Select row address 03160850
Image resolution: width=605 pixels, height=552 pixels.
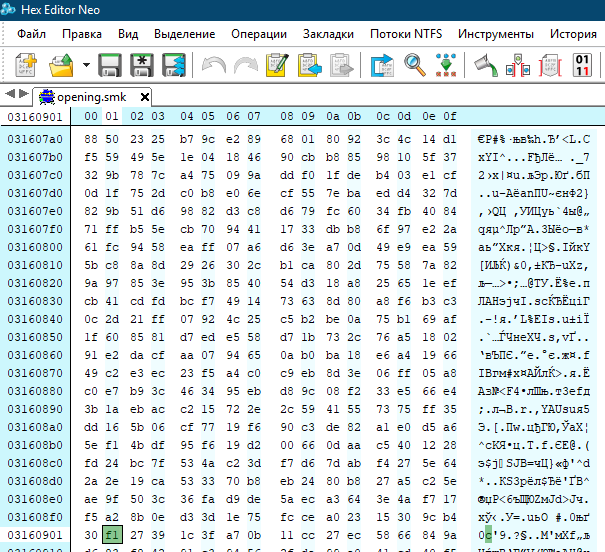(x=35, y=337)
